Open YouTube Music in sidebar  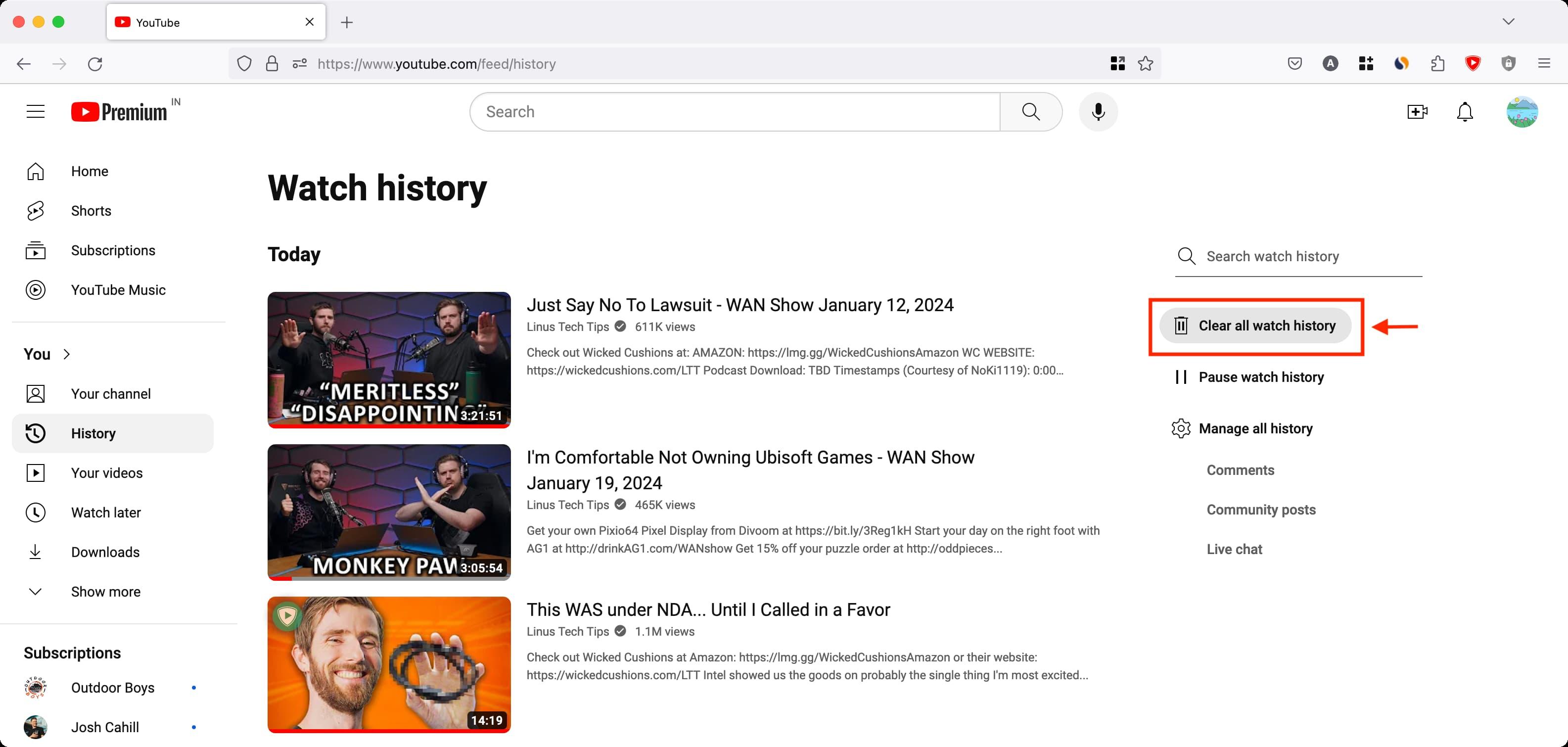point(113,290)
